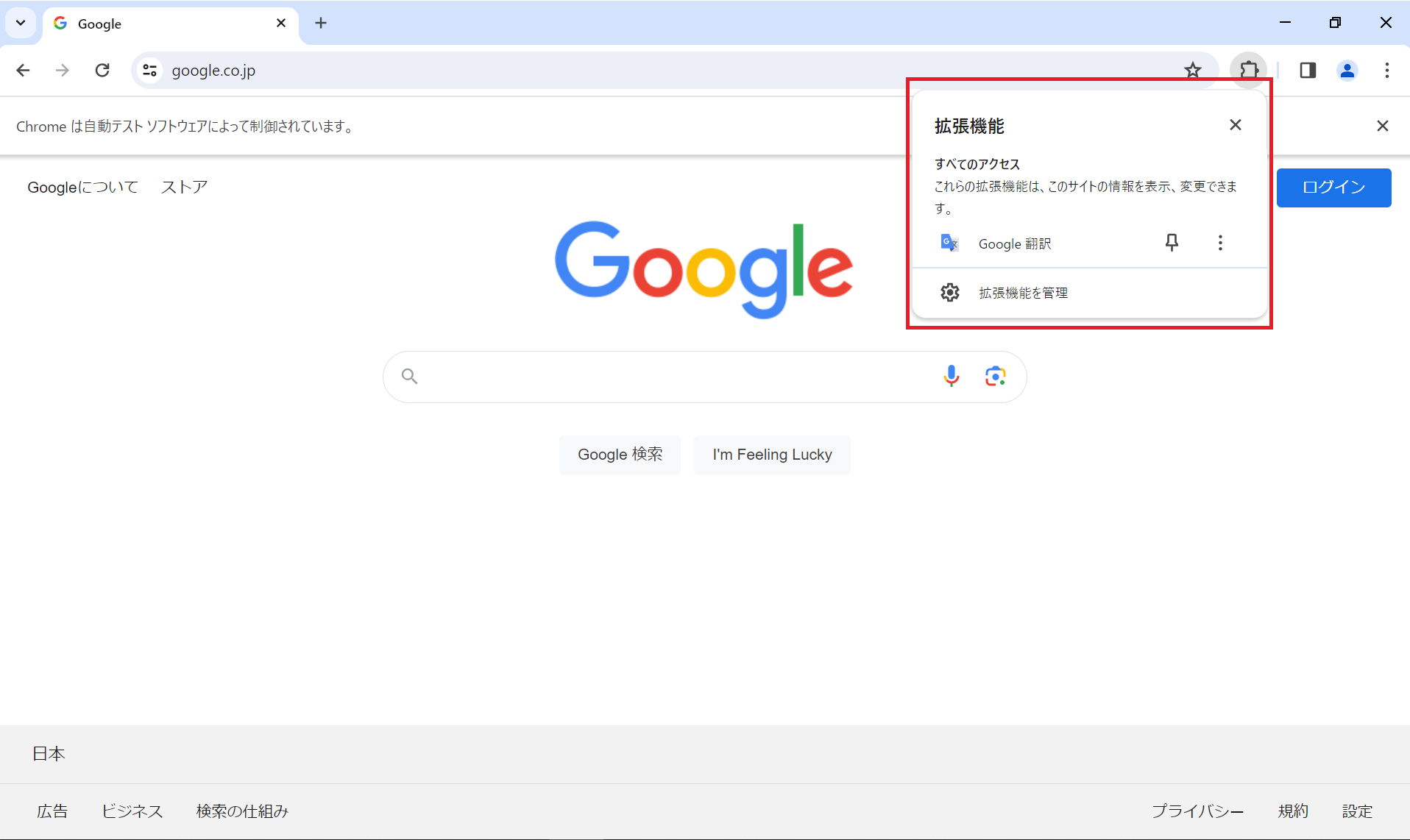Image resolution: width=1410 pixels, height=840 pixels.
Task: Pin the Google 翻訳 extension
Action: (x=1172, y=243)
